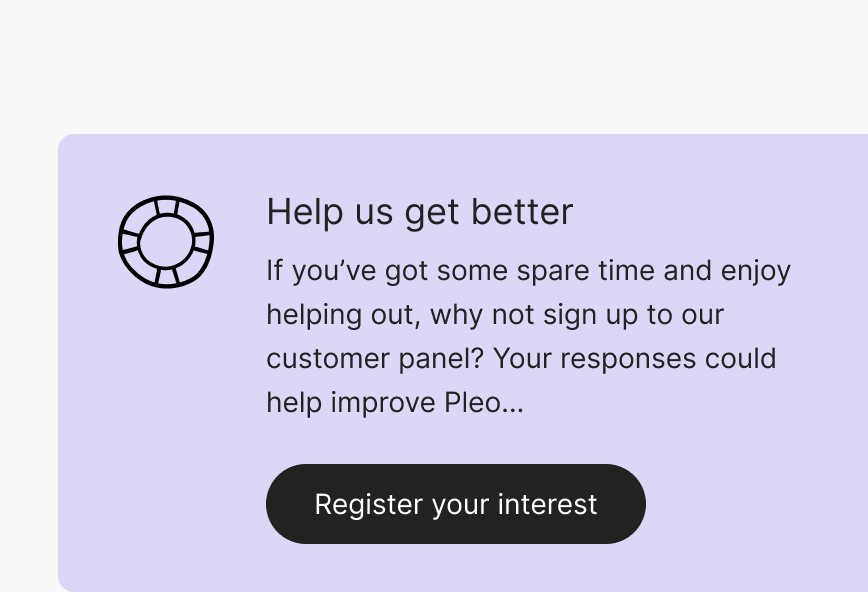Click the line "customer panel? Your responses could"
The image size is (868, 592).
520,359
